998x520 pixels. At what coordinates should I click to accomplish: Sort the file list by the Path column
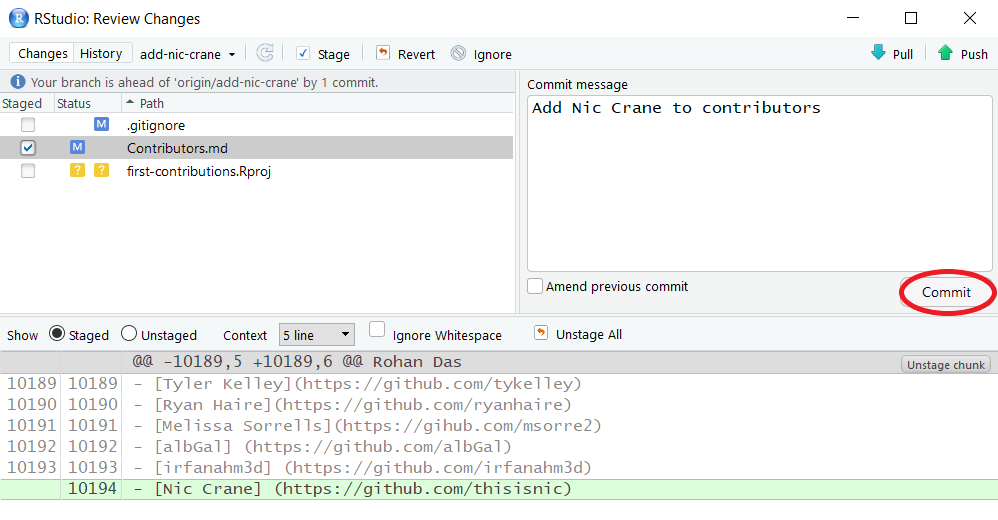tap(151, 103)
